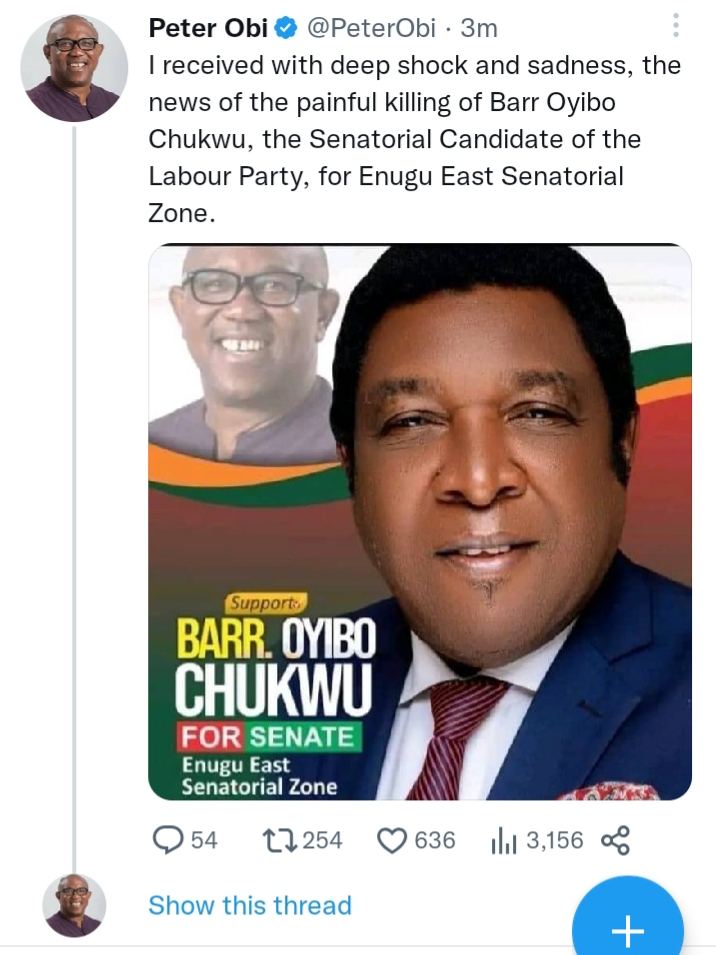This screenshot has height=955, width=716.
Task: Tap the tweet text about Enugu East
Action: [414, 140]
